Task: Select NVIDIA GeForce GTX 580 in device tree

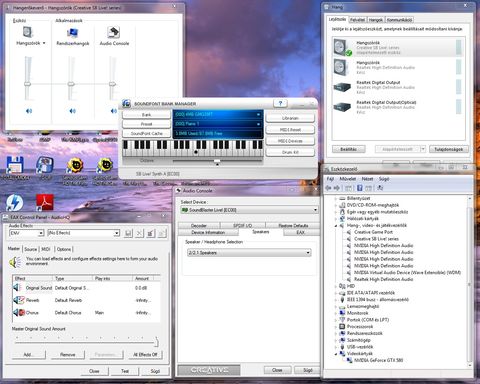Action: [x=378, y=360]
